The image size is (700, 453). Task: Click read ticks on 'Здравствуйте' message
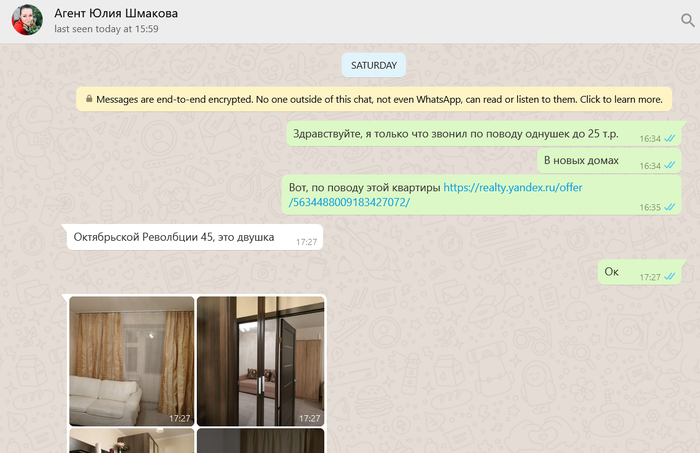669,138
